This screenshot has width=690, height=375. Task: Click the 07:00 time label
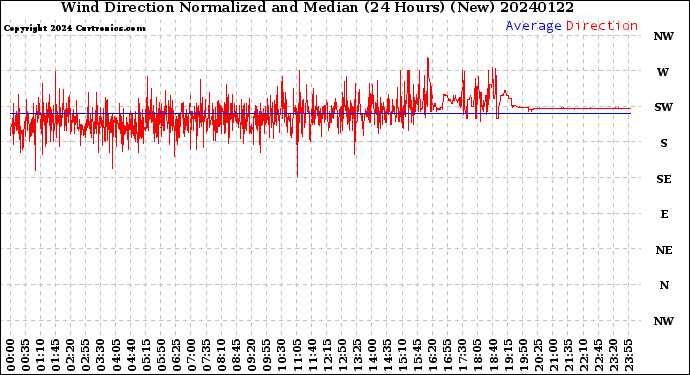coord(191,355)
